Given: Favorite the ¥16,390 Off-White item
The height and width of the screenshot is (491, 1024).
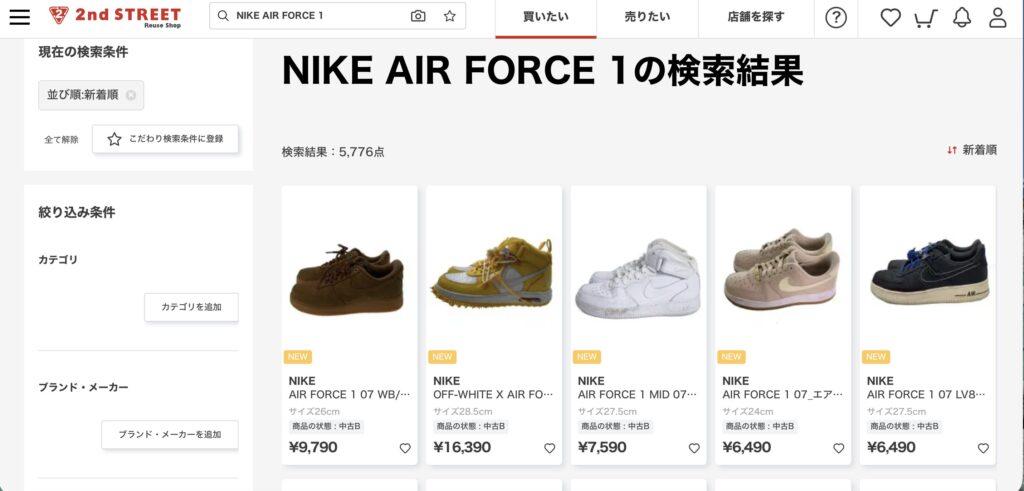Looking at the screenshot, I should click(549, 448).
